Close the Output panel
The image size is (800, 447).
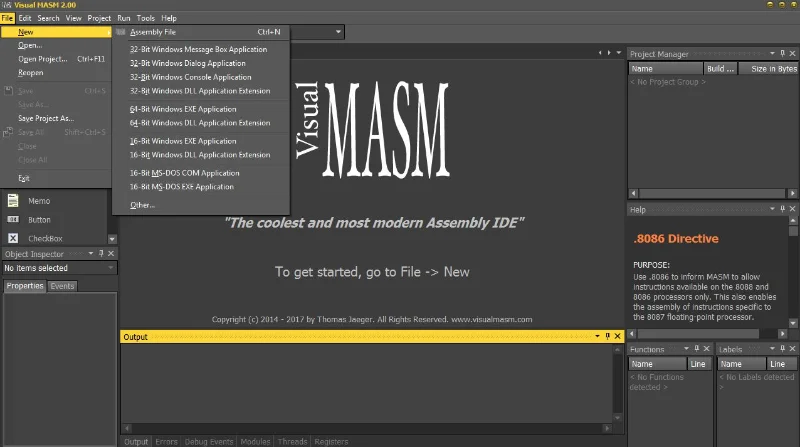point(617,336)
